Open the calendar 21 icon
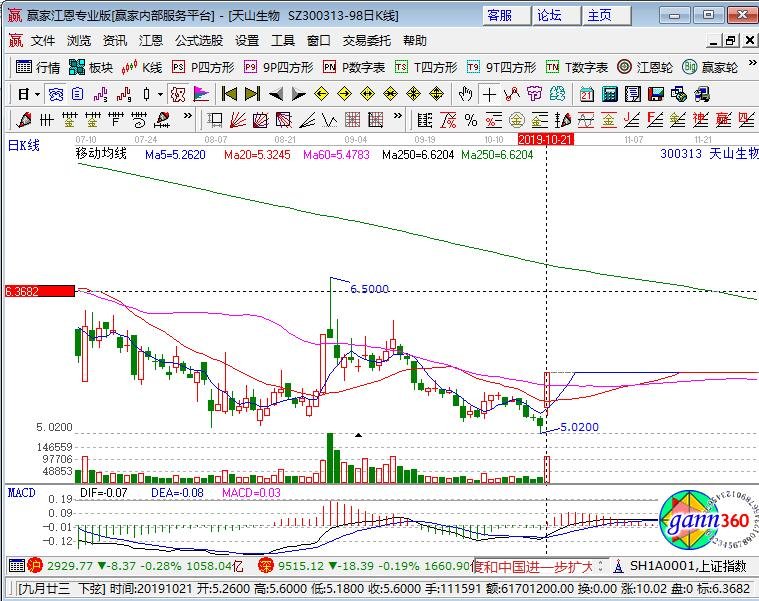This screenshot has height=601, width=759. click(x=587, y=94)
